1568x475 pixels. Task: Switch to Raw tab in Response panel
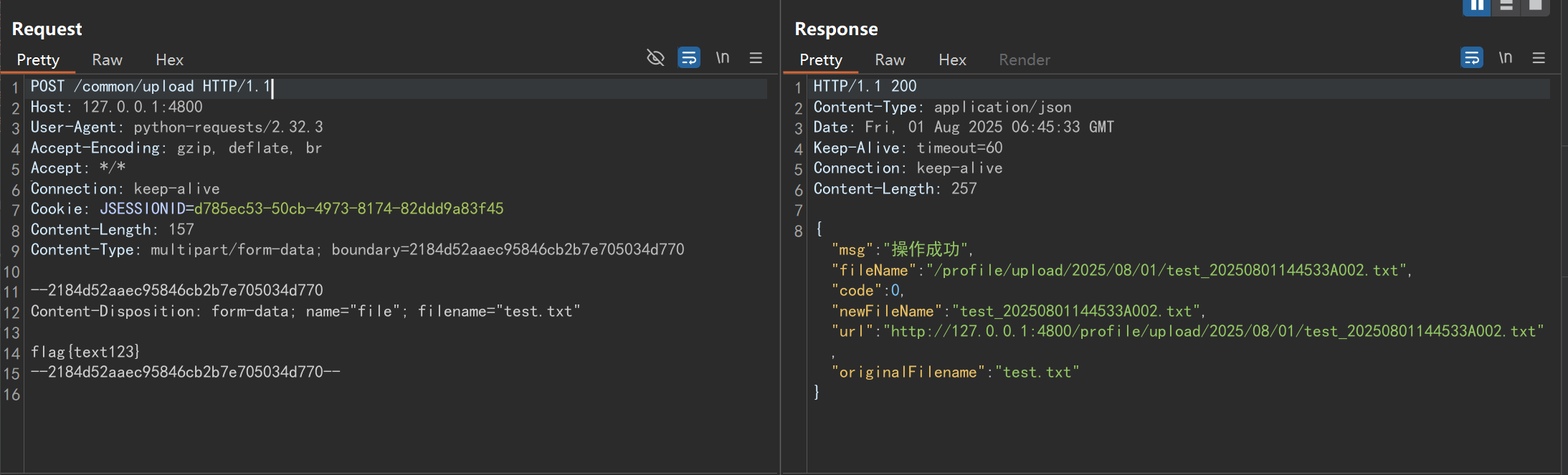[x=890, y=60]
